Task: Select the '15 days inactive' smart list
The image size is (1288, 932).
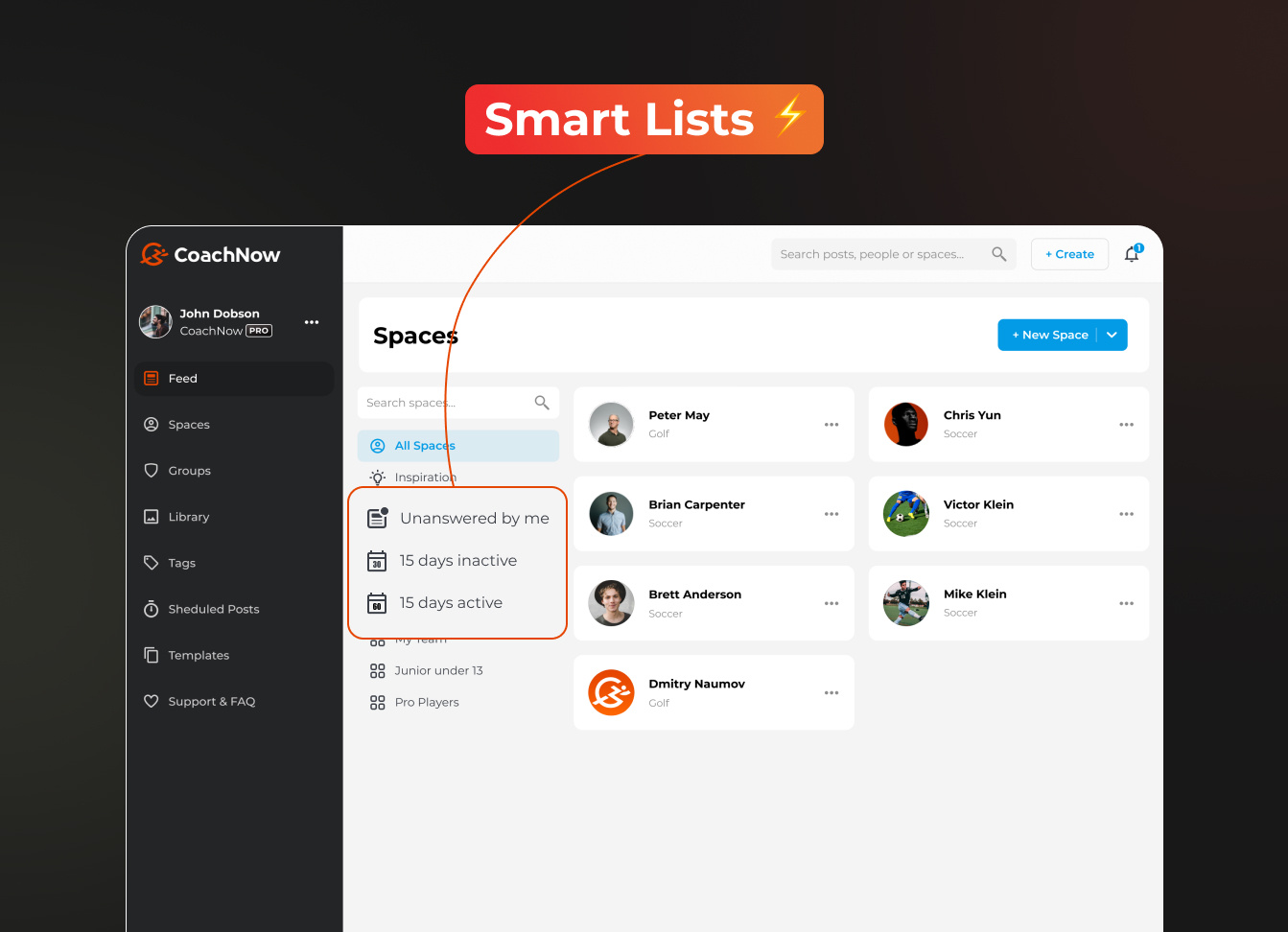Action: click(457, 560)
